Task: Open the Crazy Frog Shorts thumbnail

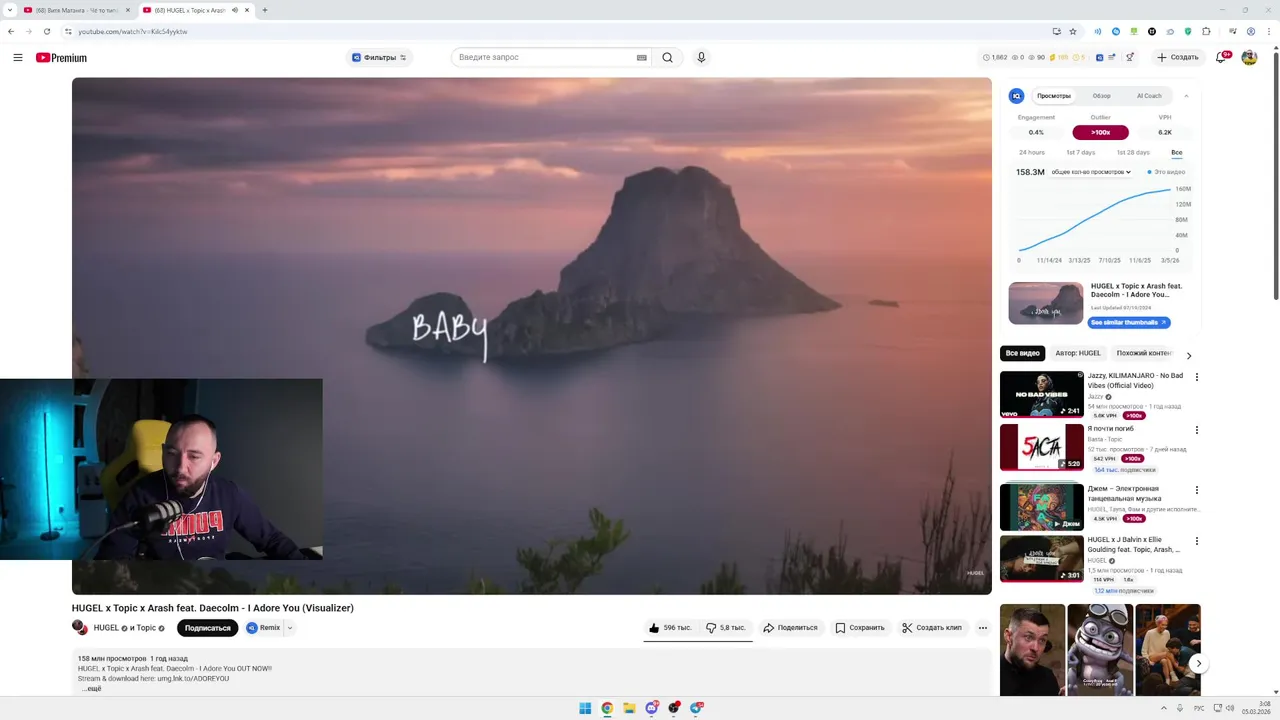Action: coord(1100,650)
